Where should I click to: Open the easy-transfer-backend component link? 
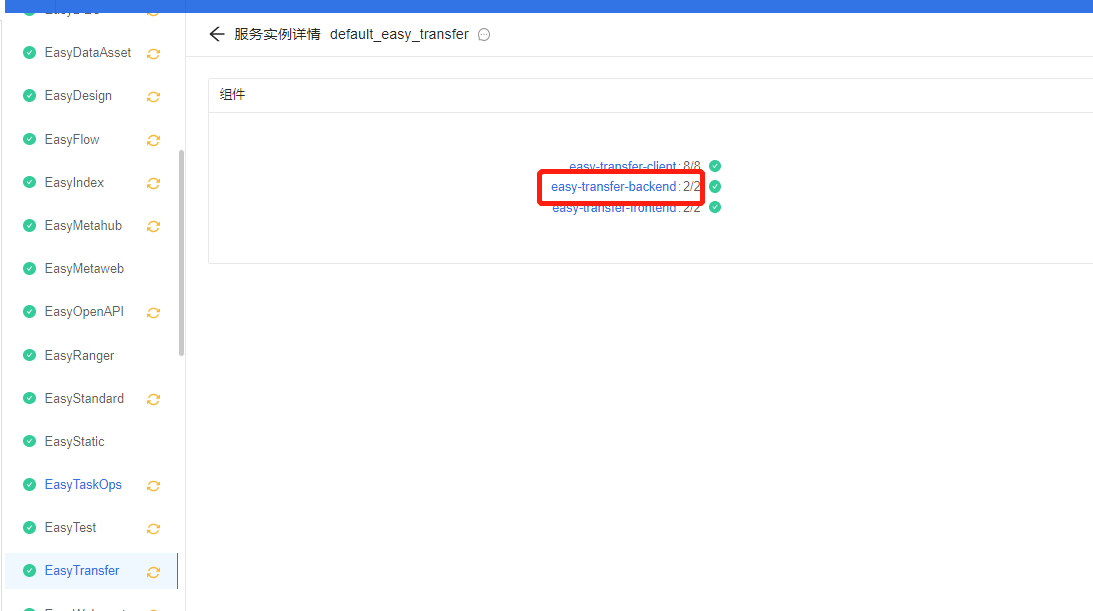click(613, 187)
